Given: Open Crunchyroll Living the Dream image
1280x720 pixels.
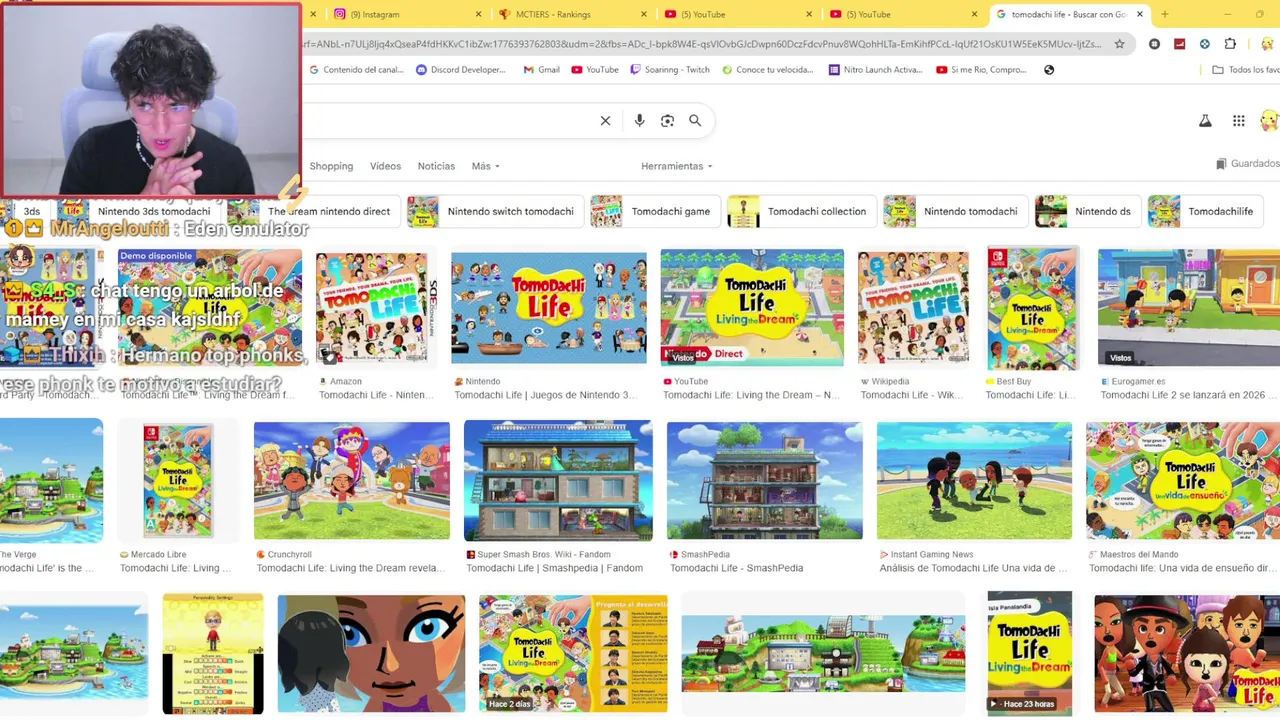Looking at the screenshot, I should tap(352, 481).
